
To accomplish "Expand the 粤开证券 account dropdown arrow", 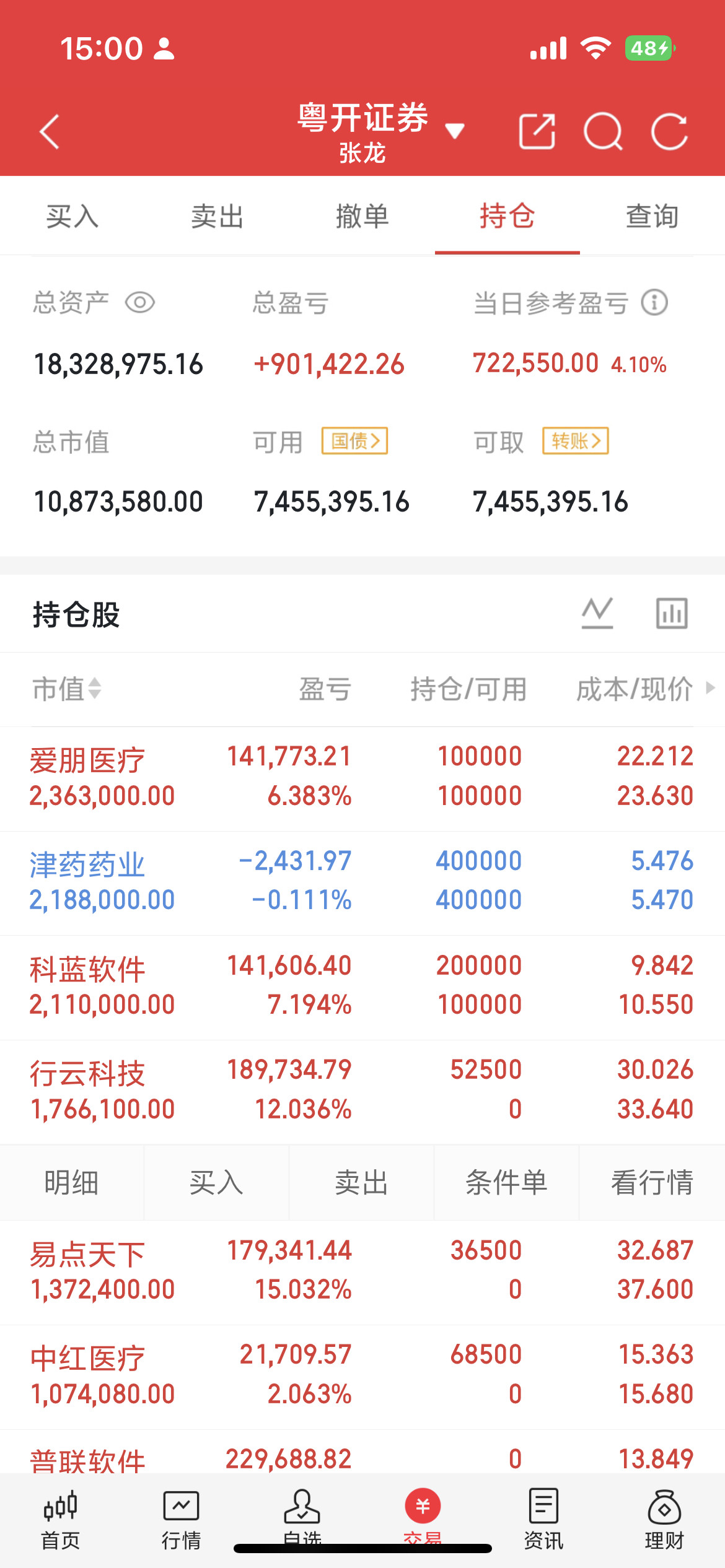I will (455, 131).
